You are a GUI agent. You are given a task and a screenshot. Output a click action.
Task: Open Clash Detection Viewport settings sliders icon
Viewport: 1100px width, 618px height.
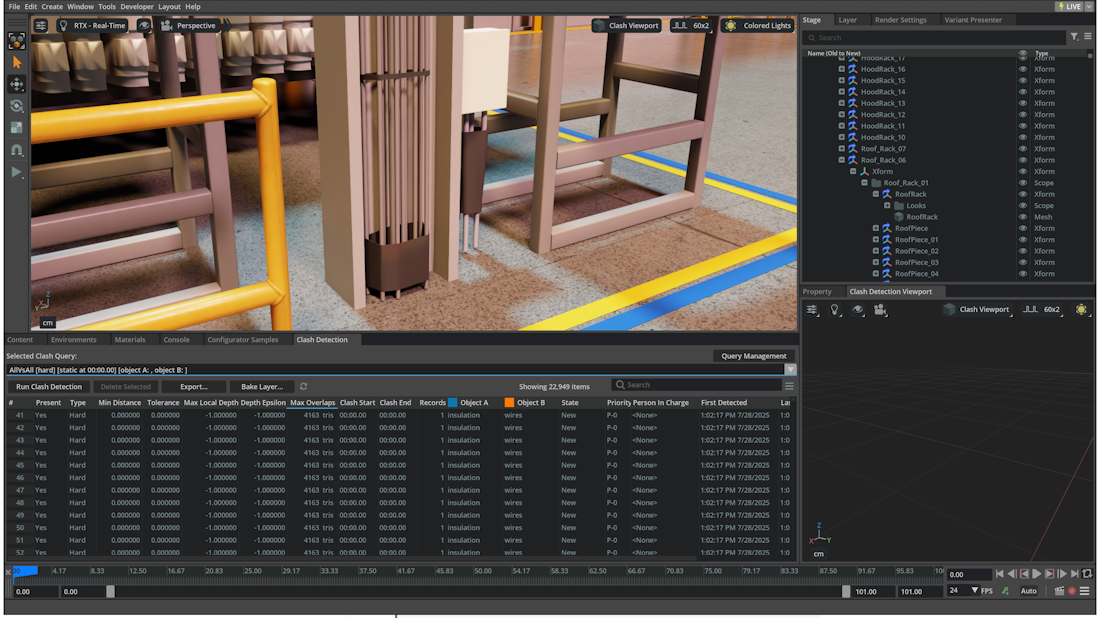point(812,309)
